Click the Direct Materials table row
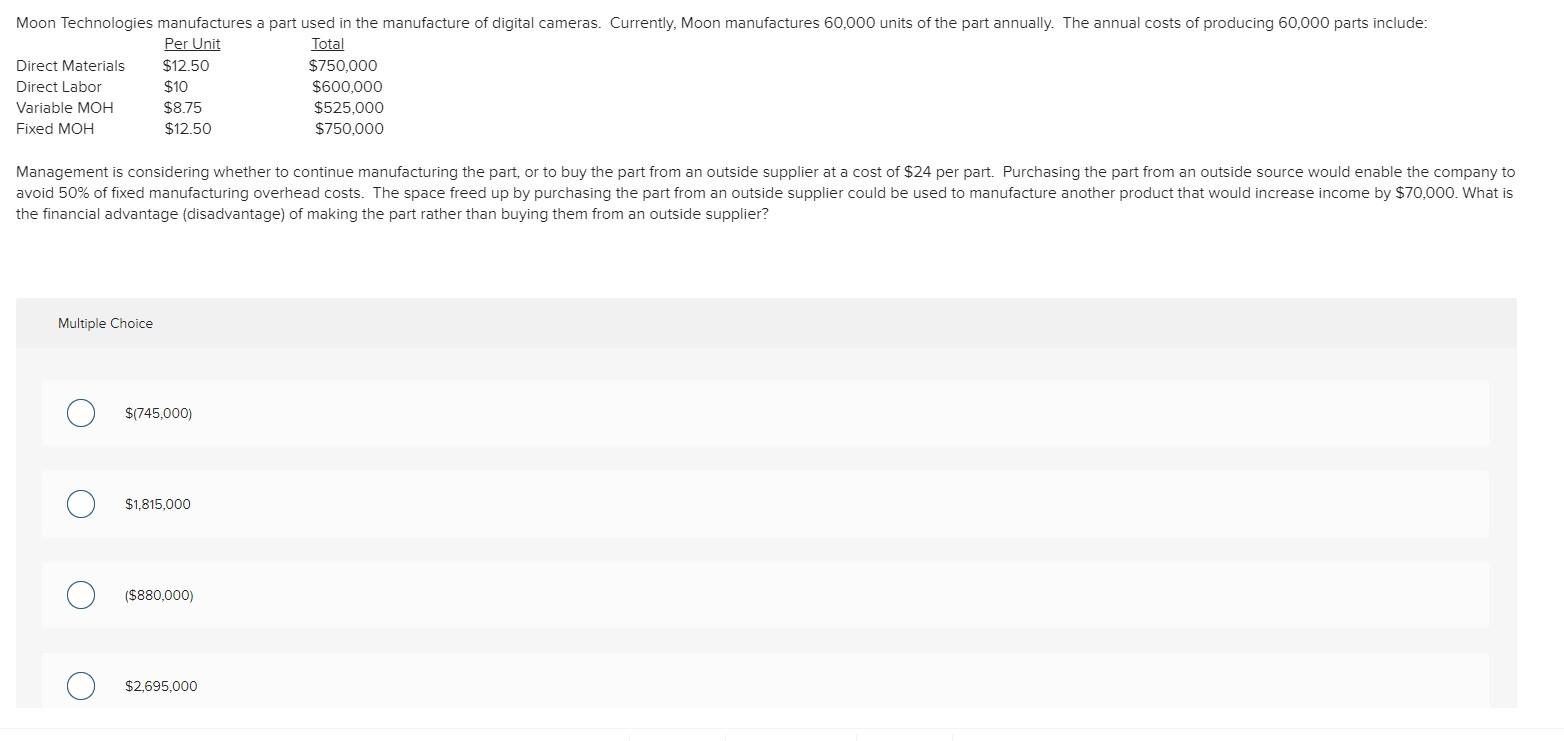Screen dimensions: 1564x741 coord(70,65)
